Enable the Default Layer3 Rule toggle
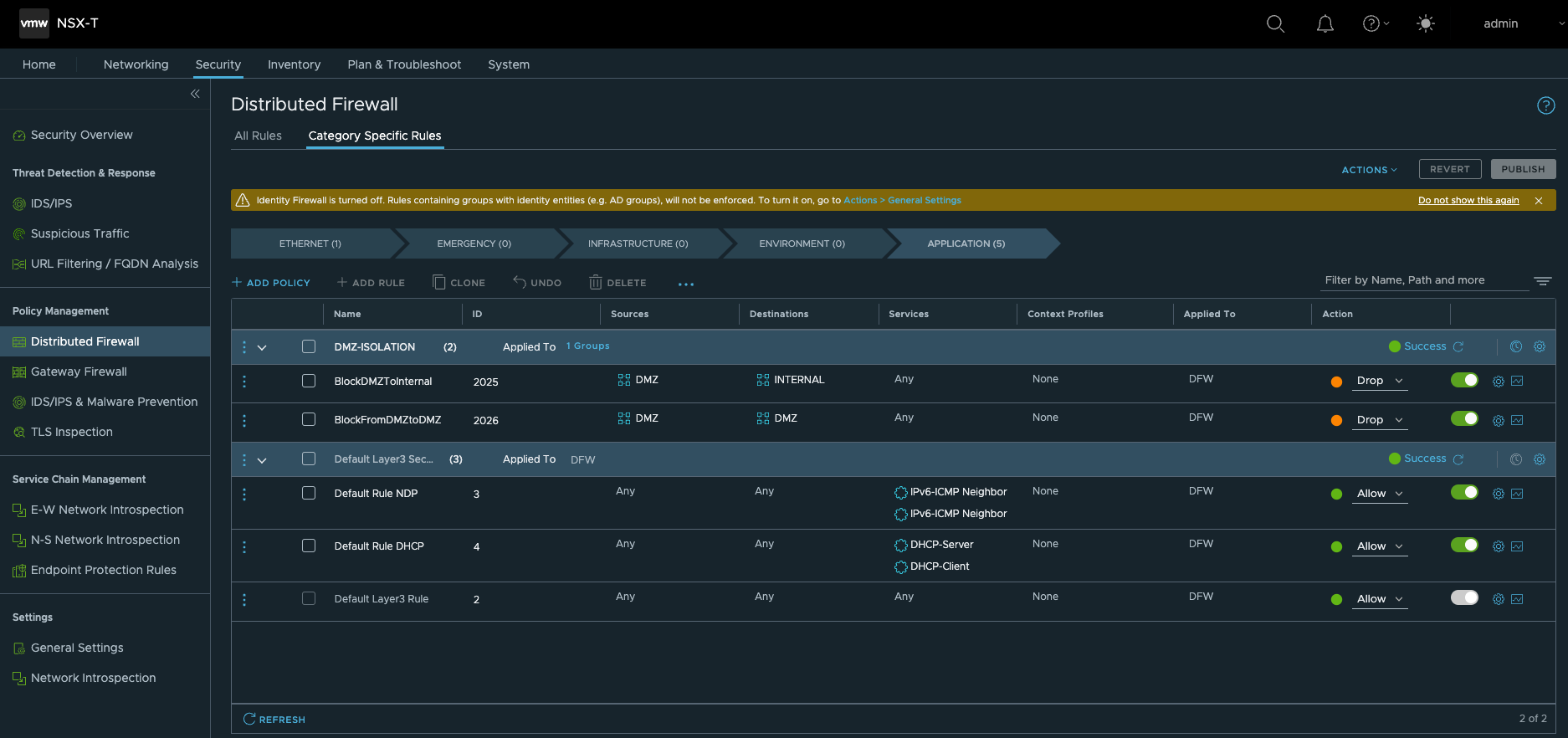 pyautogui.click(x=1464, y=597)
